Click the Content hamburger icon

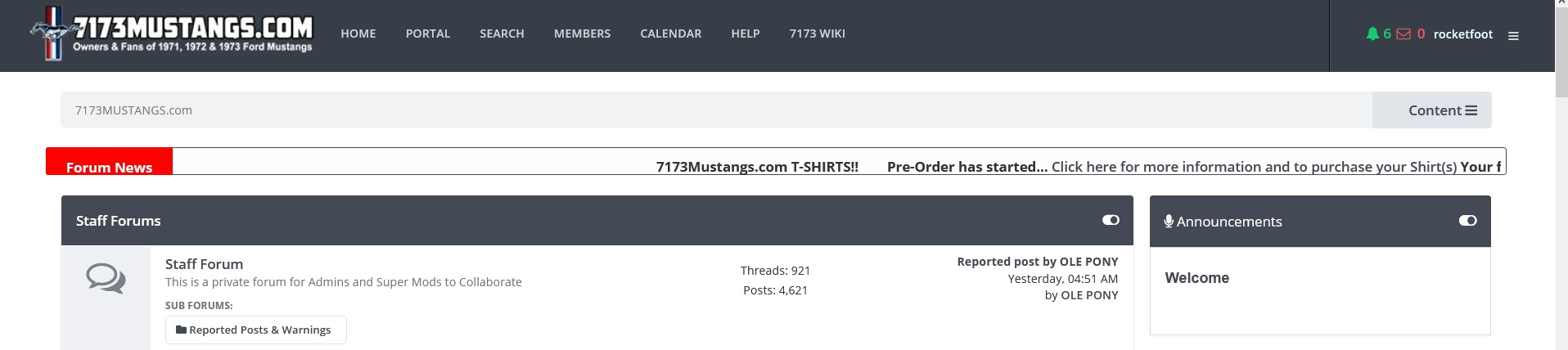[x=1471, y=110]
